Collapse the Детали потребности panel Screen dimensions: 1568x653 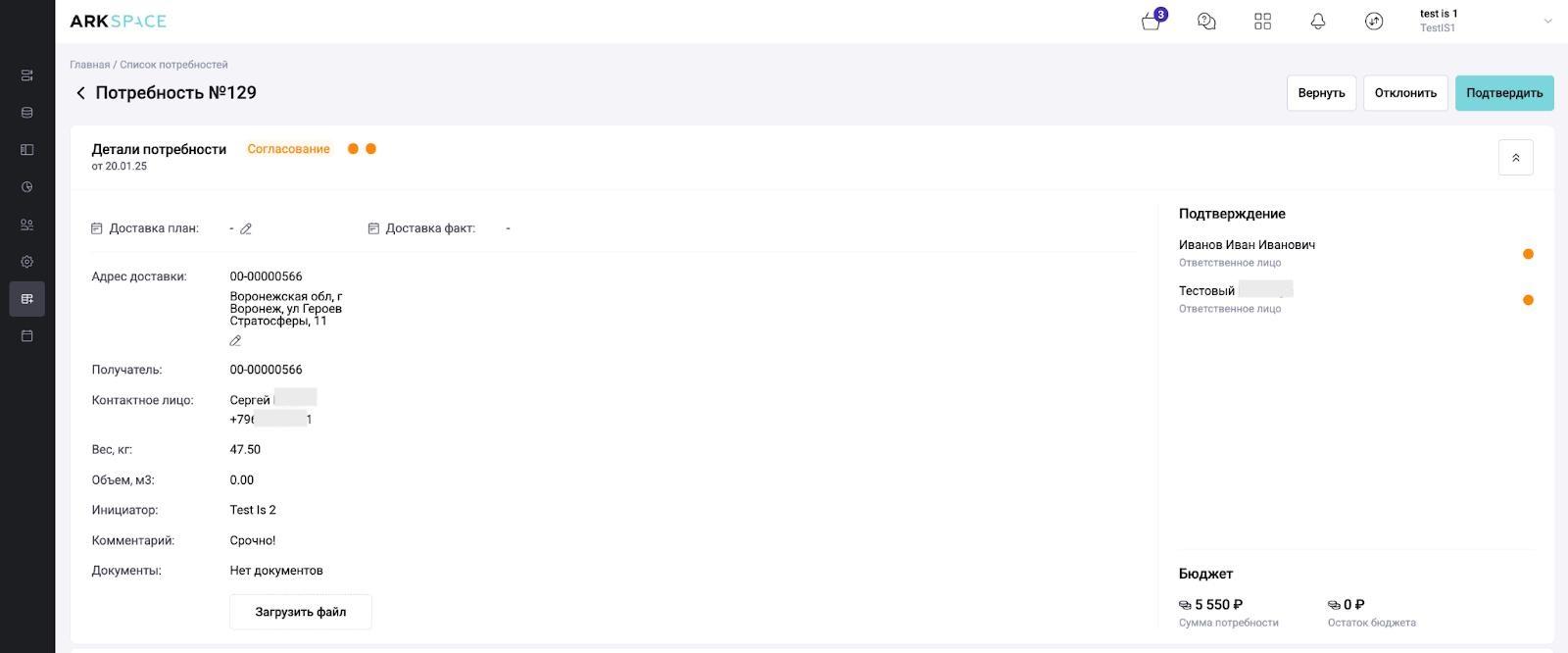coord(1515,158)
